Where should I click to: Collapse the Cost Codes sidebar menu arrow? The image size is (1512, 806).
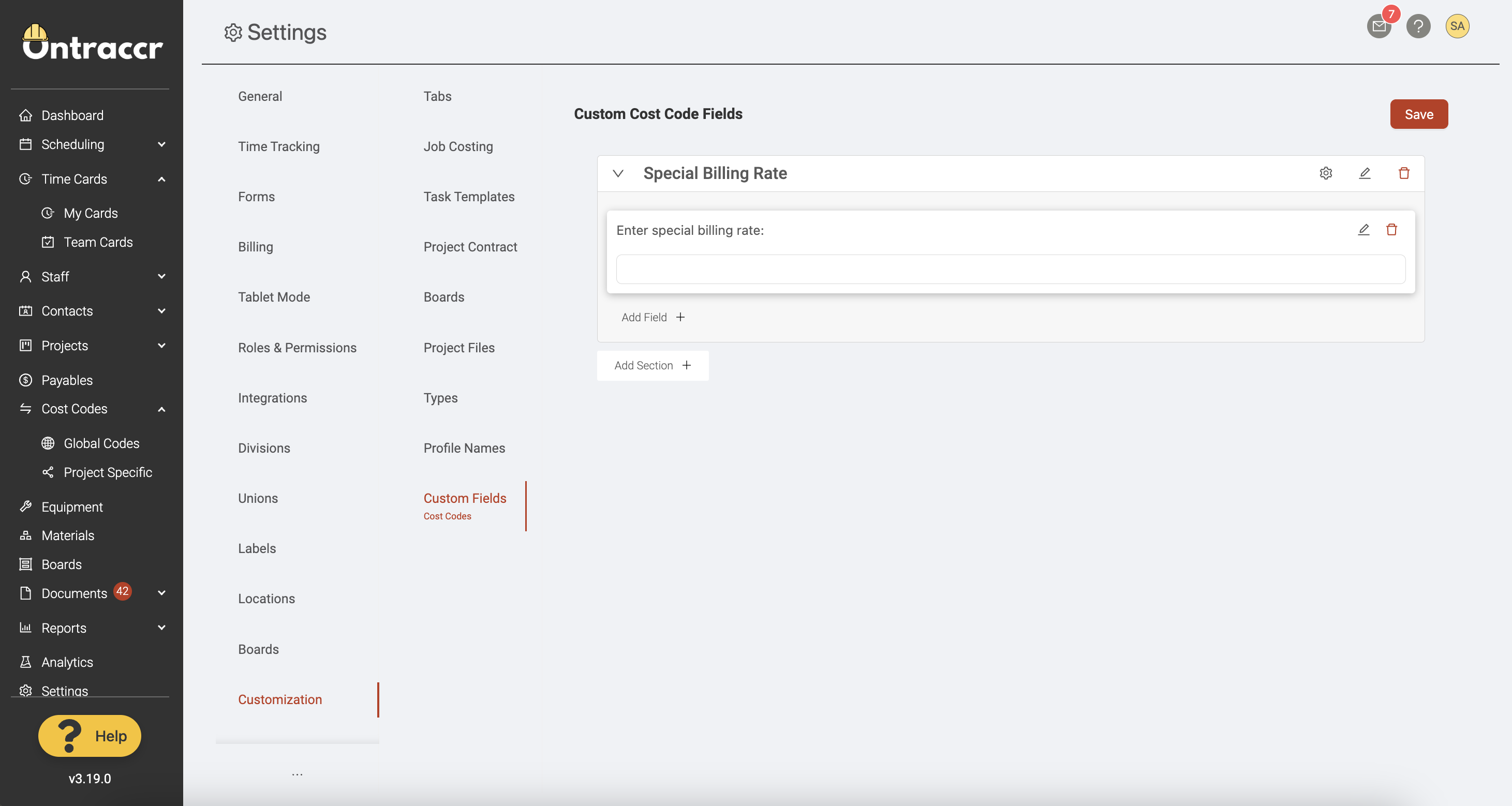[161, 409]
